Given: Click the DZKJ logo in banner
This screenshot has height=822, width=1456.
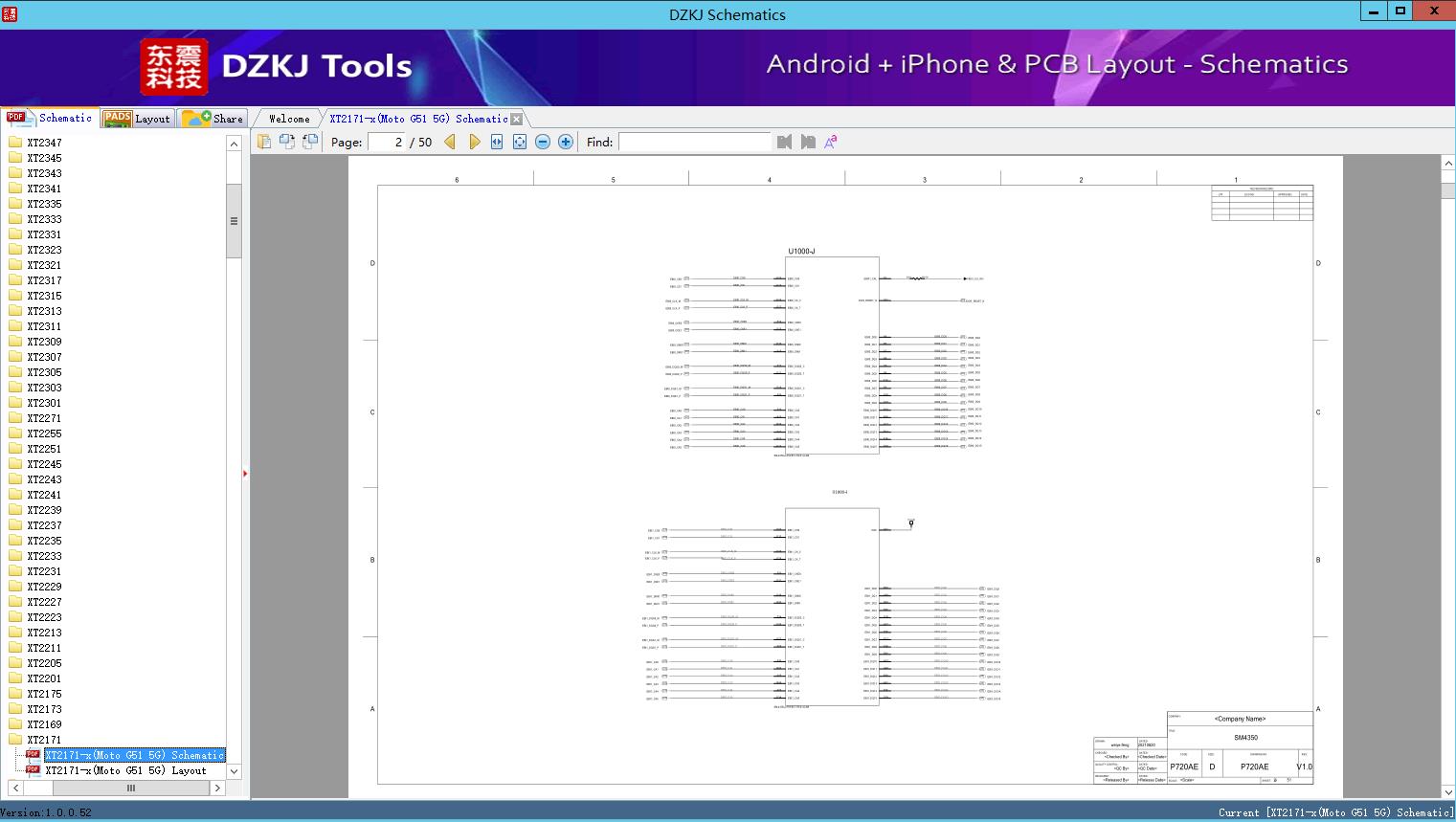Looking at the screenshot, I should (174, 67).
